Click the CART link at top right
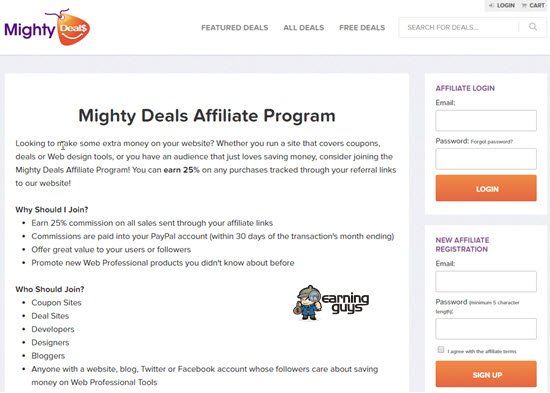The width and height of the screenshot is (550, 393). pos(537,5)
